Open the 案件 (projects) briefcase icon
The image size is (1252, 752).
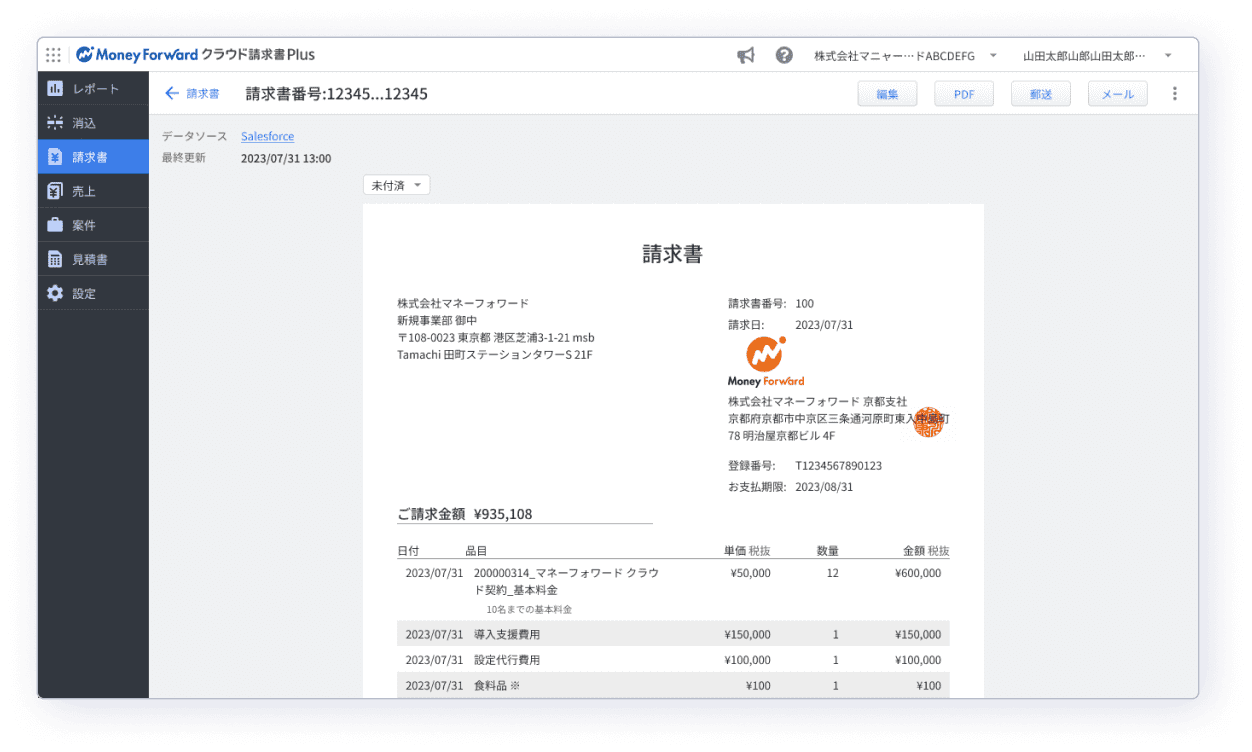(x=92, y=224)
